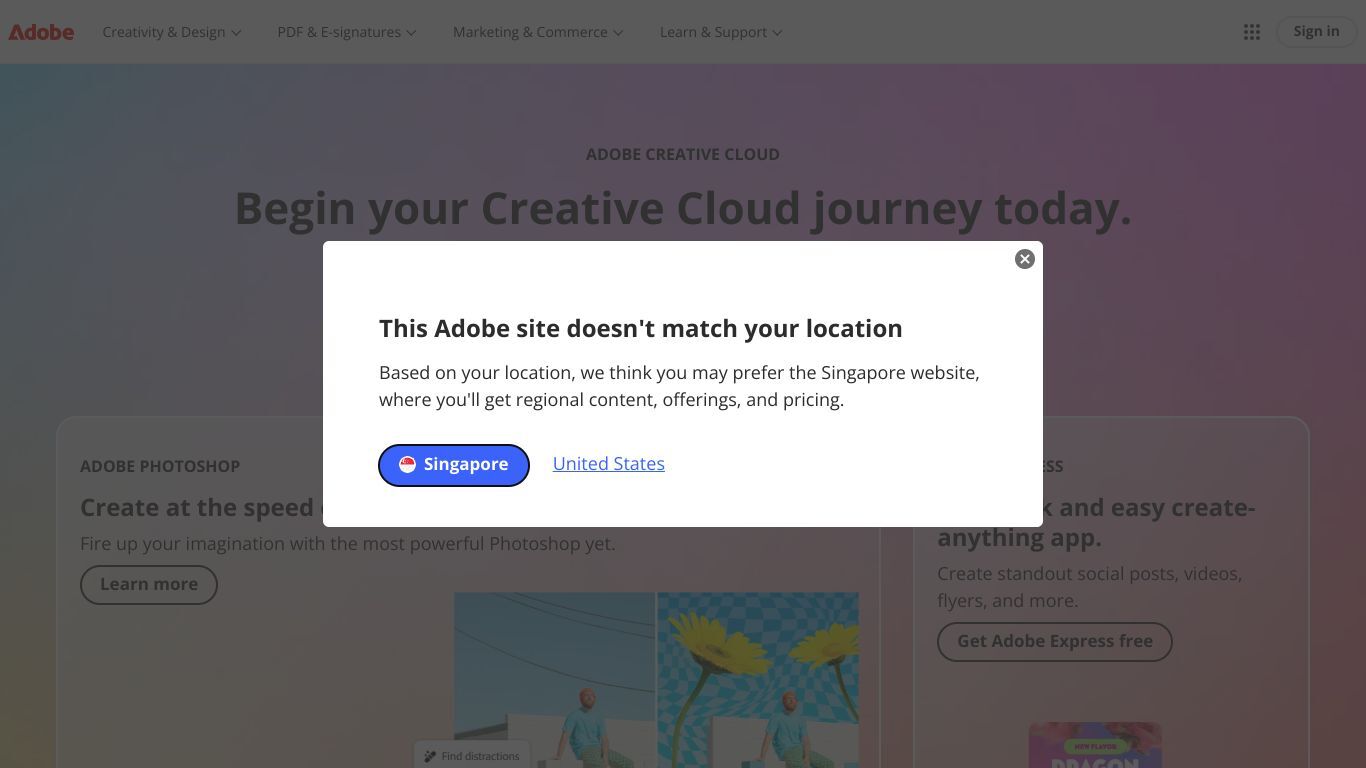The width and height of the screenshot is (1366, 768).
Task: Follow the United States link
Action: click(x=609, y=464)
